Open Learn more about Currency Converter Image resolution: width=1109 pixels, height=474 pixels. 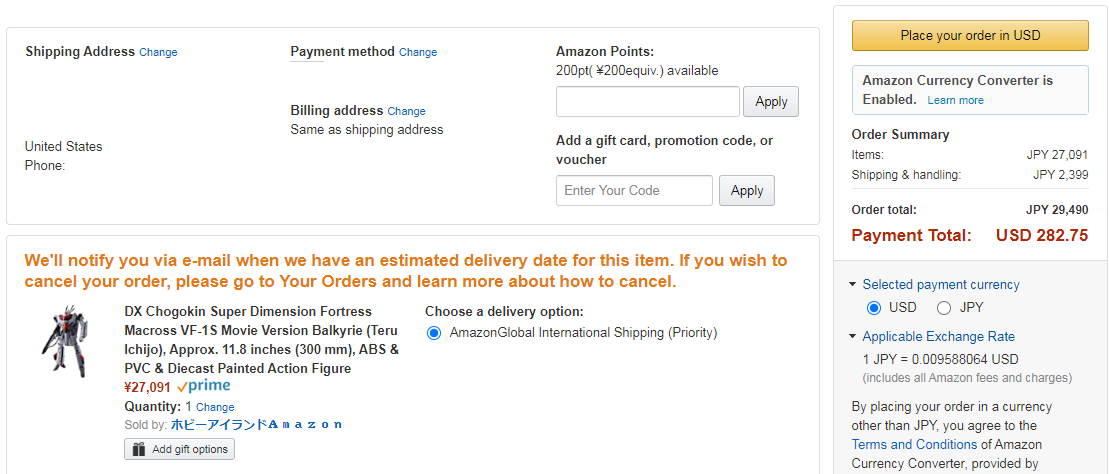[955, 100]
